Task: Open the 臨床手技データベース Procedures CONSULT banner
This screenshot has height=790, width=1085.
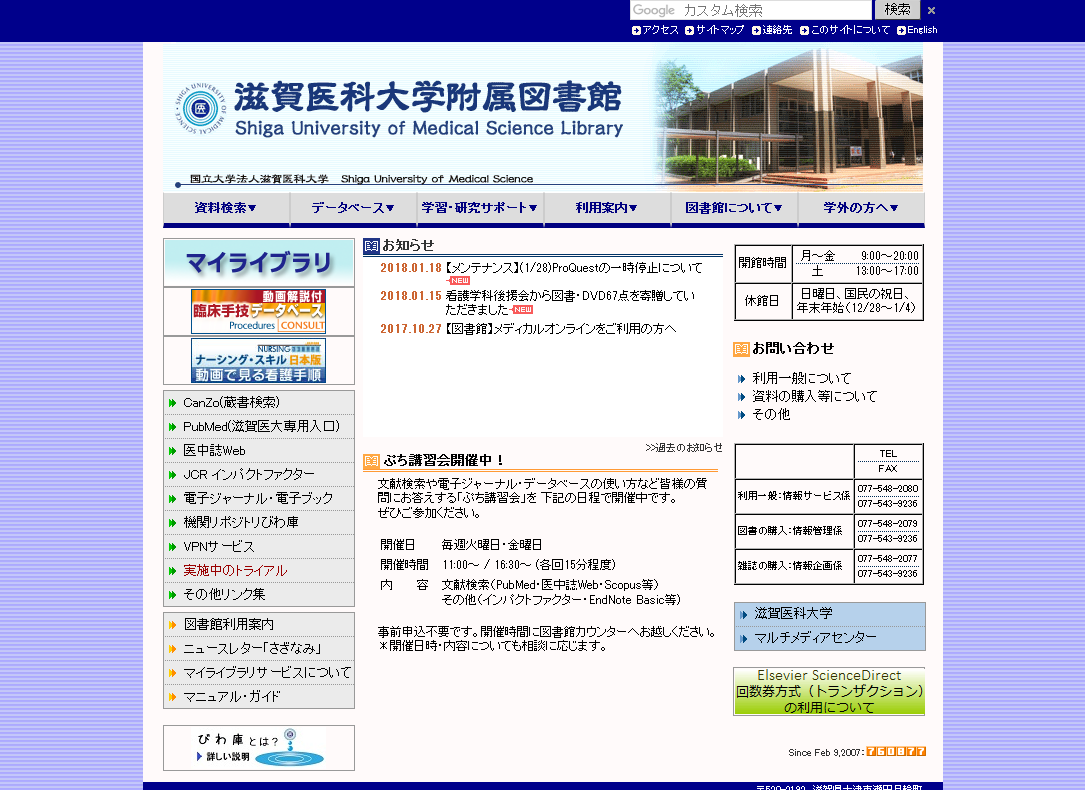Action: click(258, 311)
